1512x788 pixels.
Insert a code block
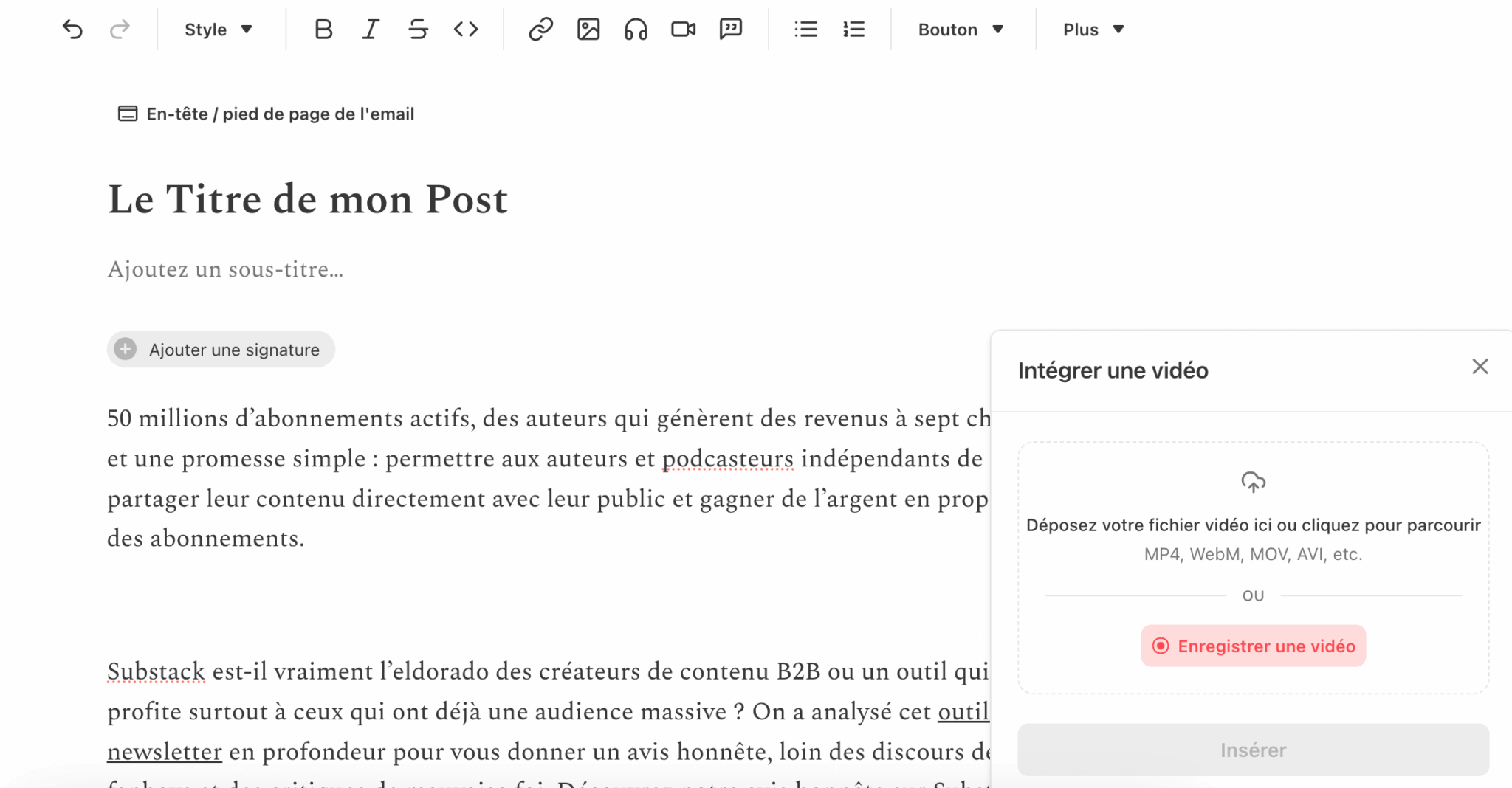coord(466,30)
